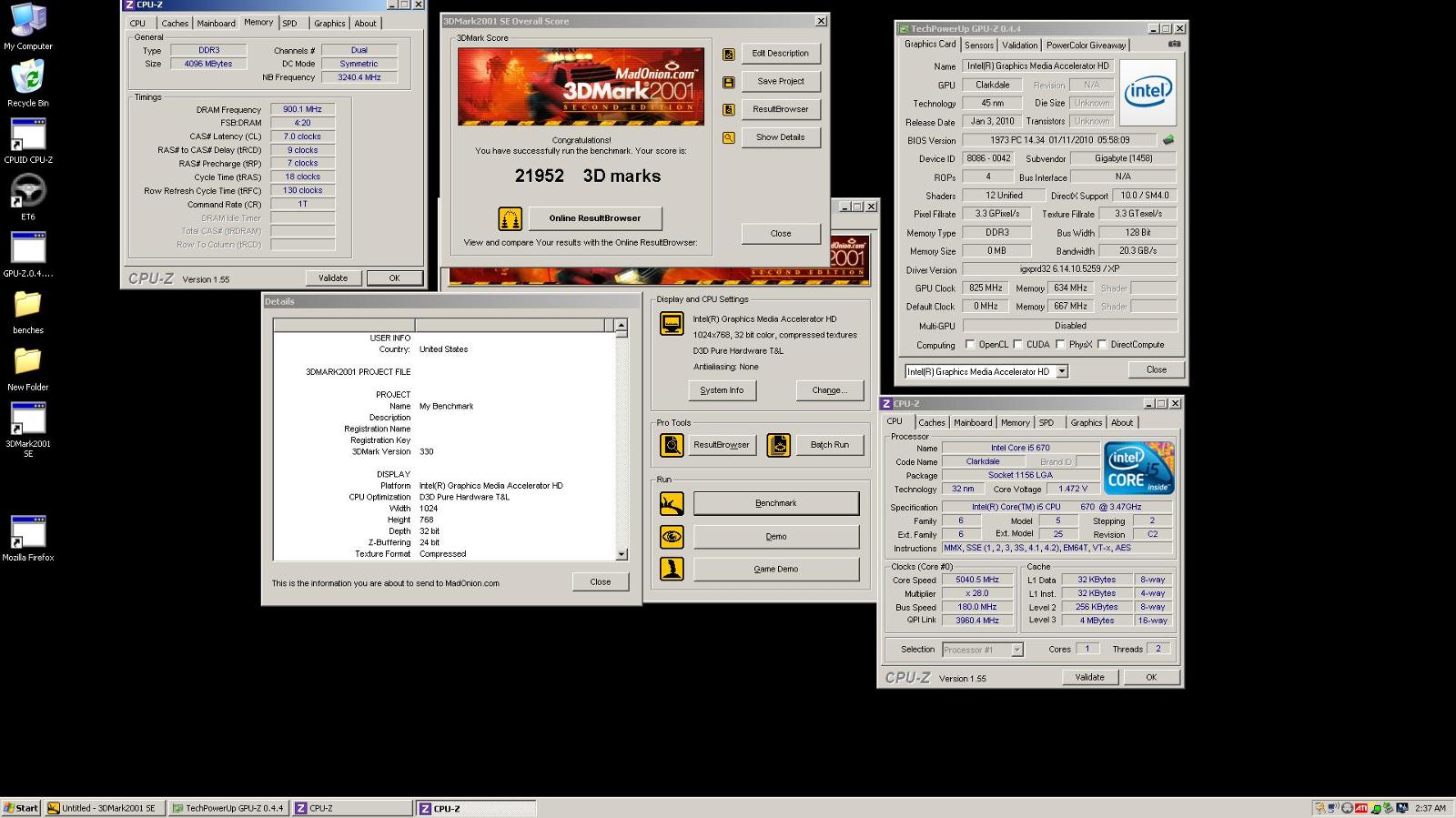Image resolution: width=1456 pixels, height=818 pixels.
Task: Click the display monitor icon in Display and CPU Settings
Action: pyautogui.click(x=672, y=324)
